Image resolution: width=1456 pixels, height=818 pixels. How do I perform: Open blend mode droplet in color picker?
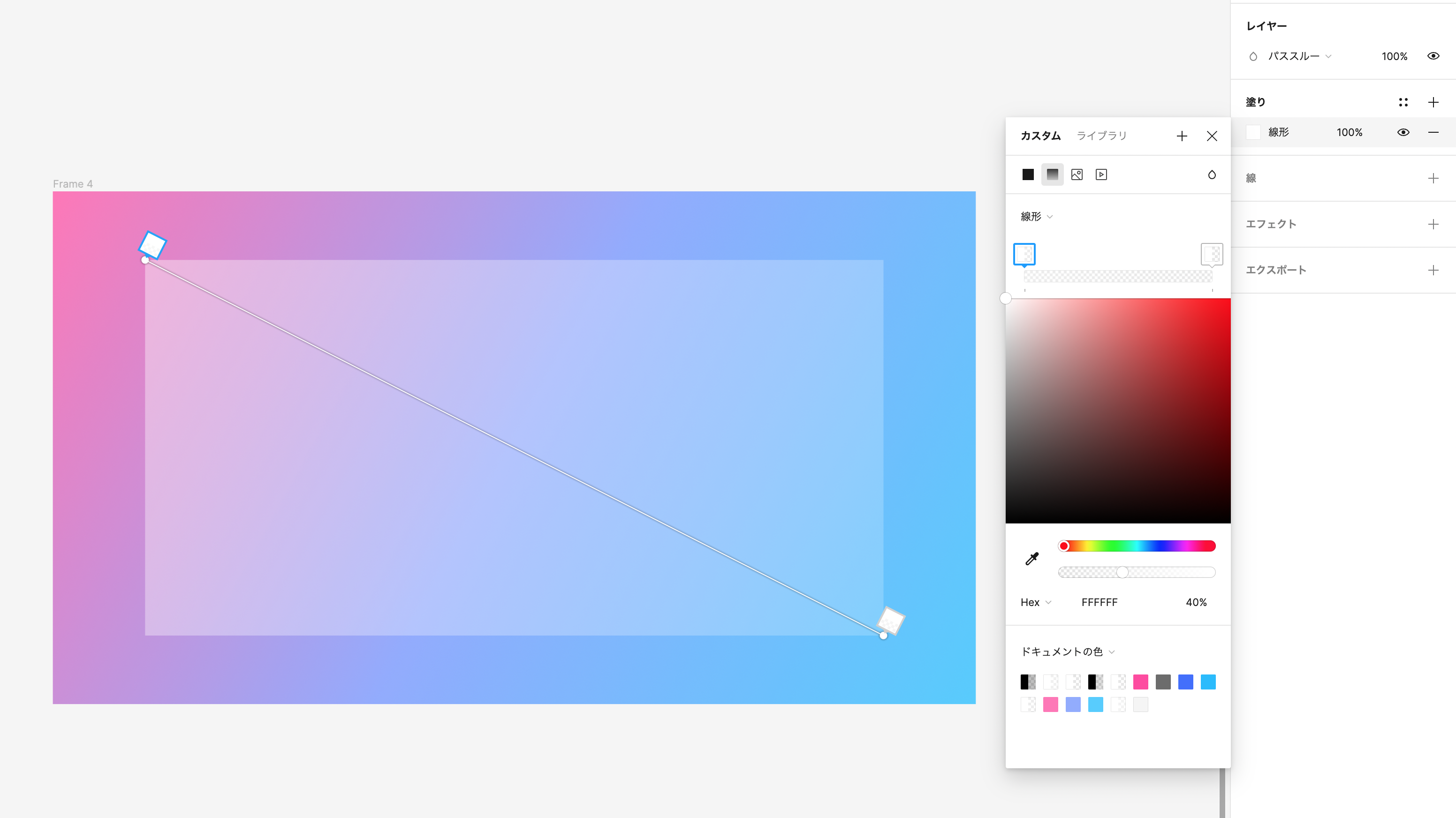coord(1211,174)
